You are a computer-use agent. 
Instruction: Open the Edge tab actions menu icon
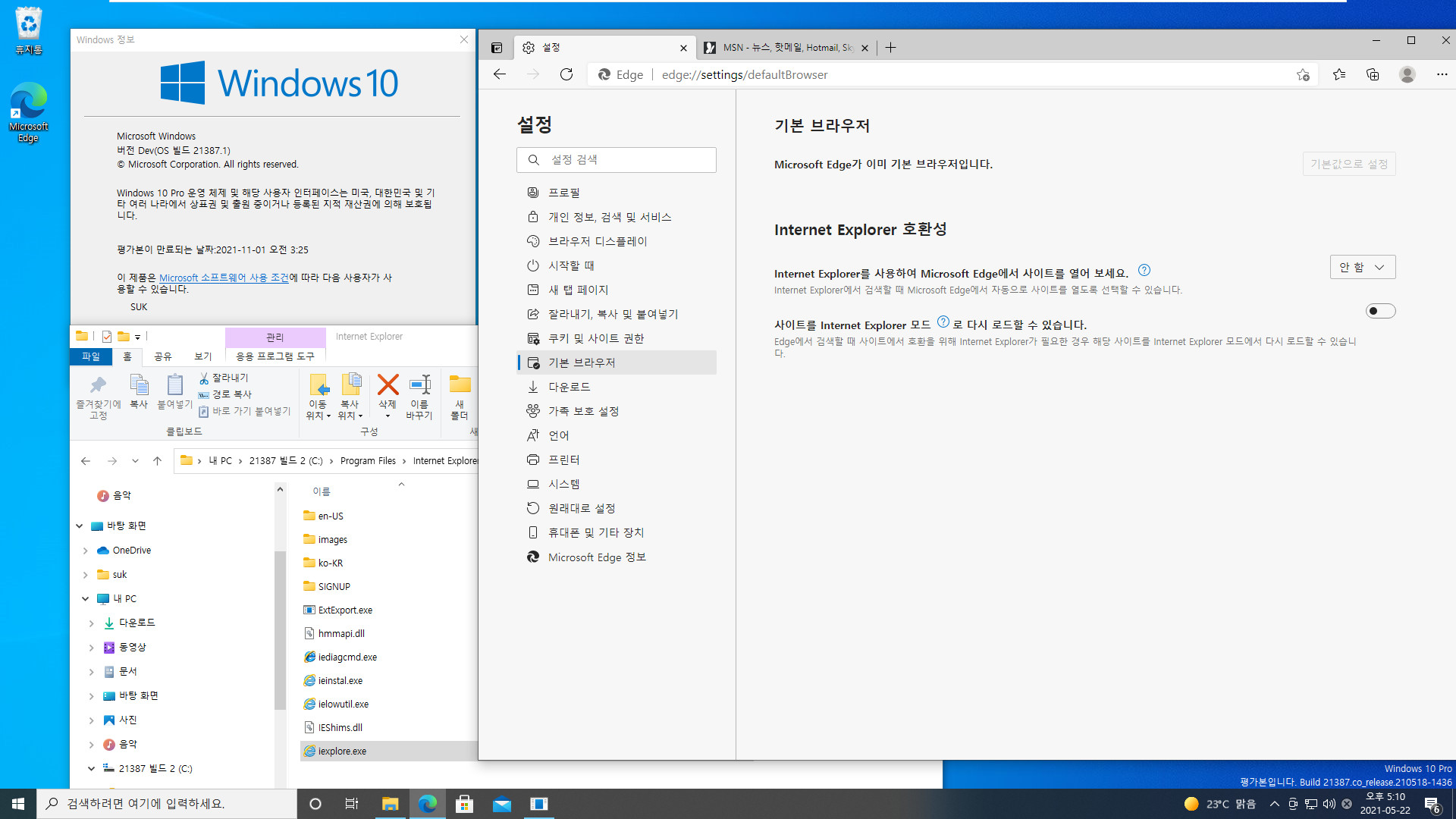[497, 48]
